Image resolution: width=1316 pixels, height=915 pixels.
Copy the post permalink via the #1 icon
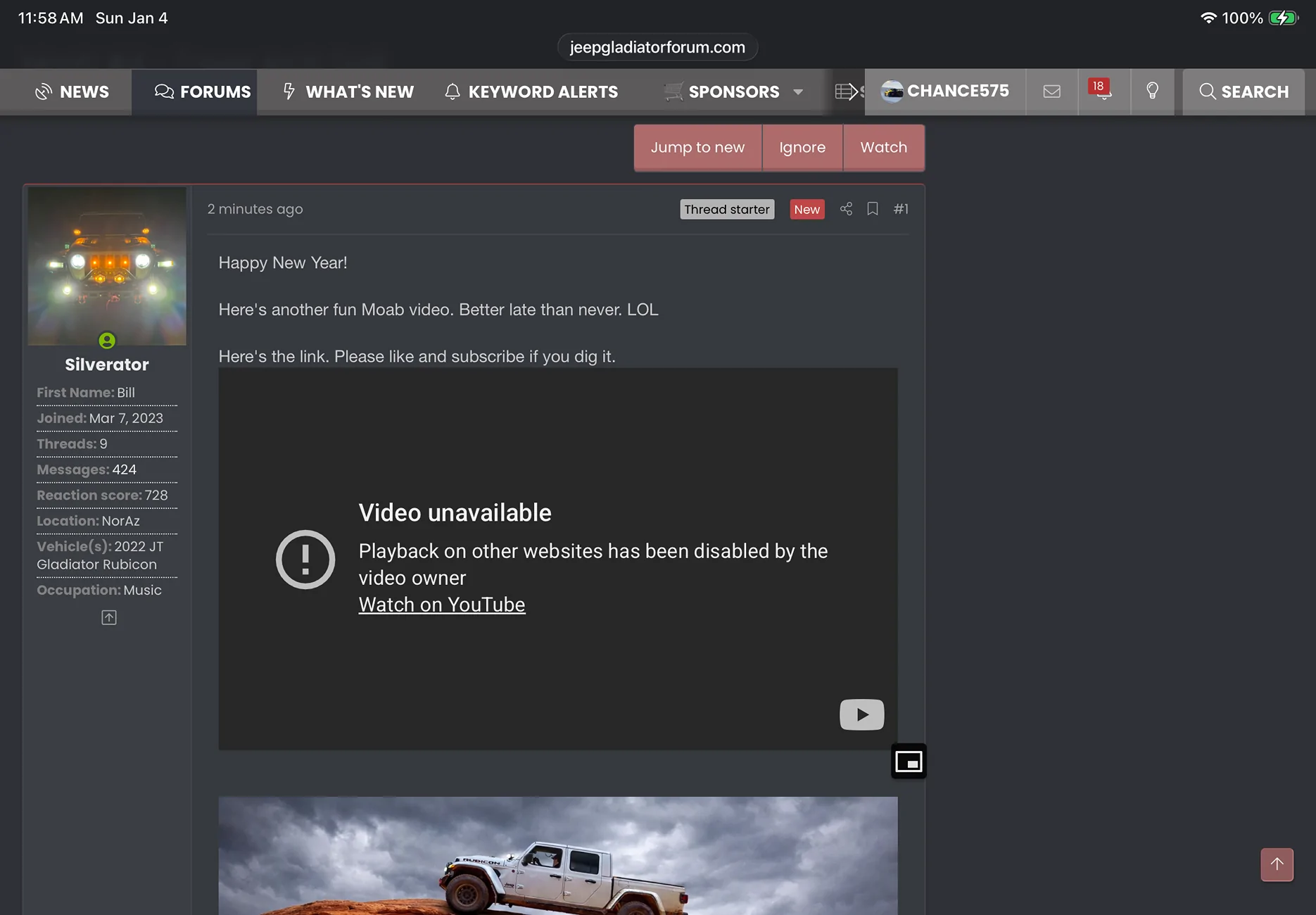tap(901, 209)
